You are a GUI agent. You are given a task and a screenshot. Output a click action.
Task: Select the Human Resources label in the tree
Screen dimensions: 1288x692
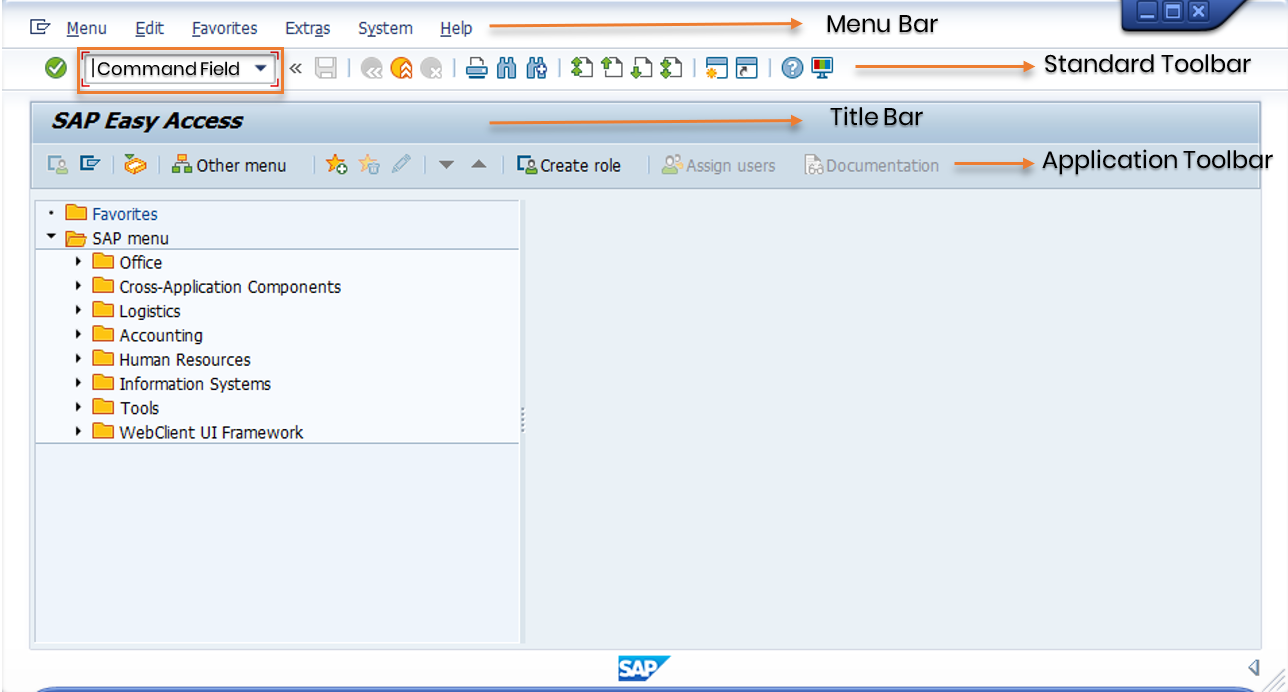pos(185,359)
